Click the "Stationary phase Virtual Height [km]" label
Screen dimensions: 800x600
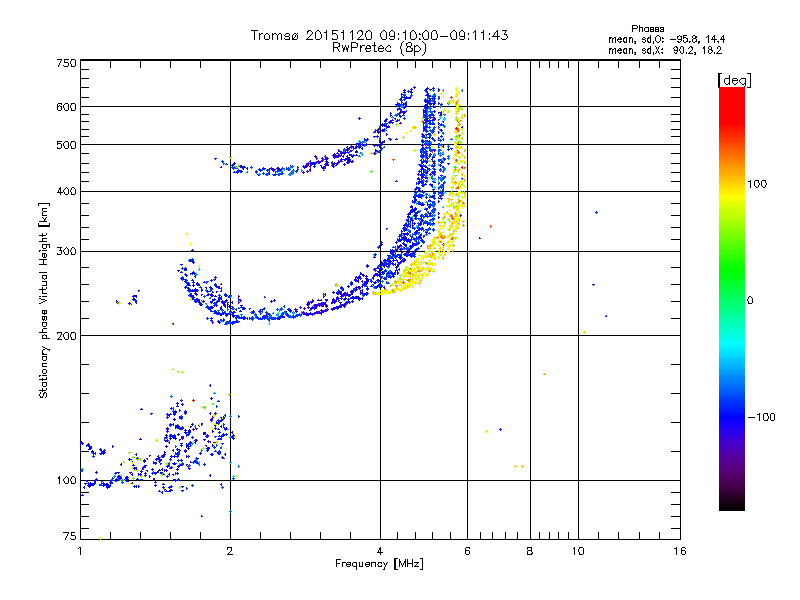click(x=44, y=301)
